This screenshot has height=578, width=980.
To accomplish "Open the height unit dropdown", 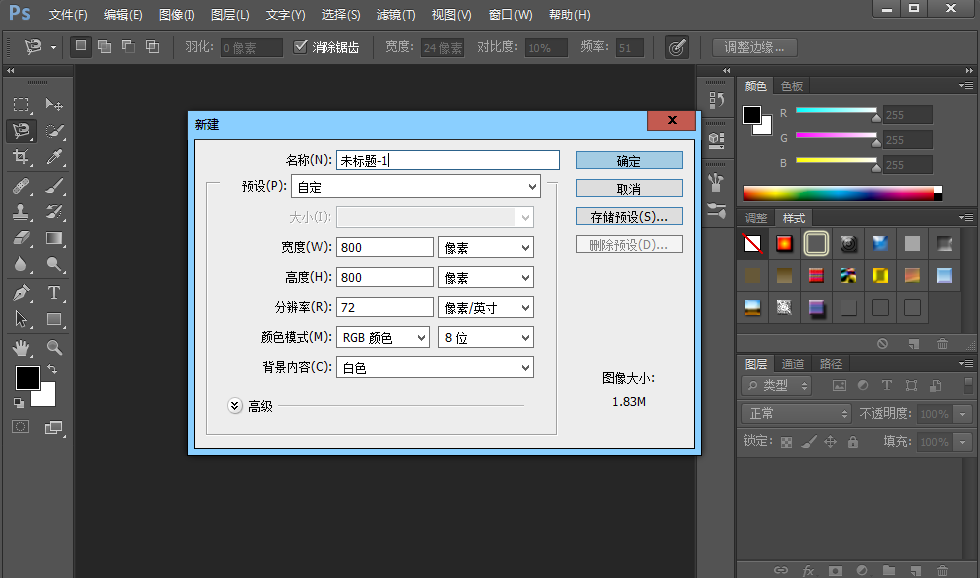I will point(486,277).
